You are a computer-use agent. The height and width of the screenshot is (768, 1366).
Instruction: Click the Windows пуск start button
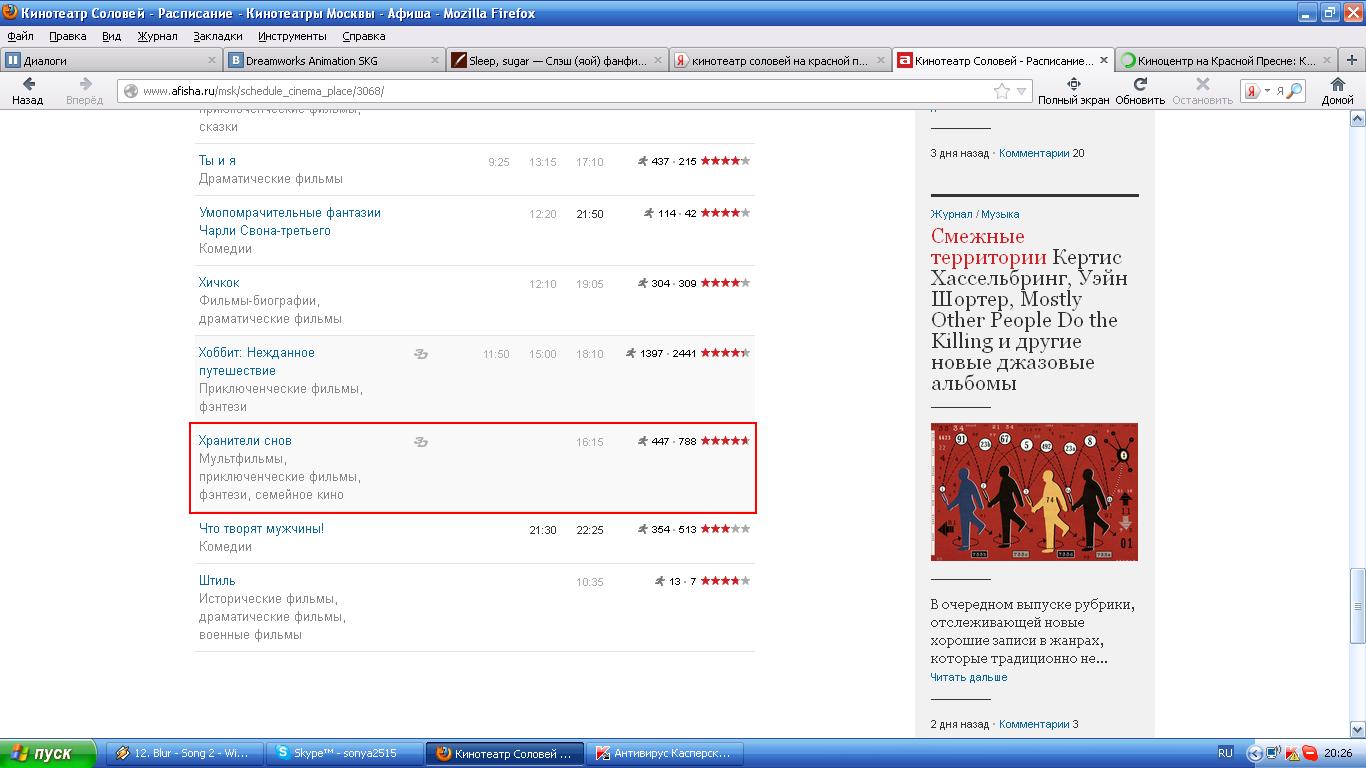[x=48, y=753]
